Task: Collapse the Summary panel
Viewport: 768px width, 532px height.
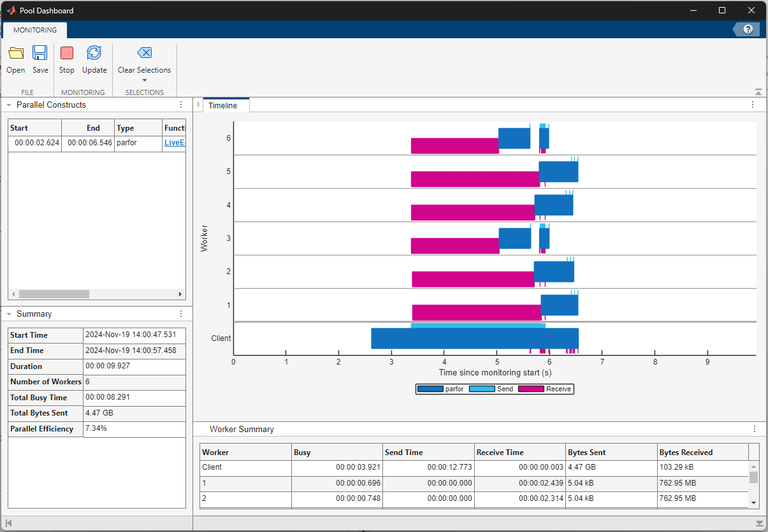Action: [9, 314]
